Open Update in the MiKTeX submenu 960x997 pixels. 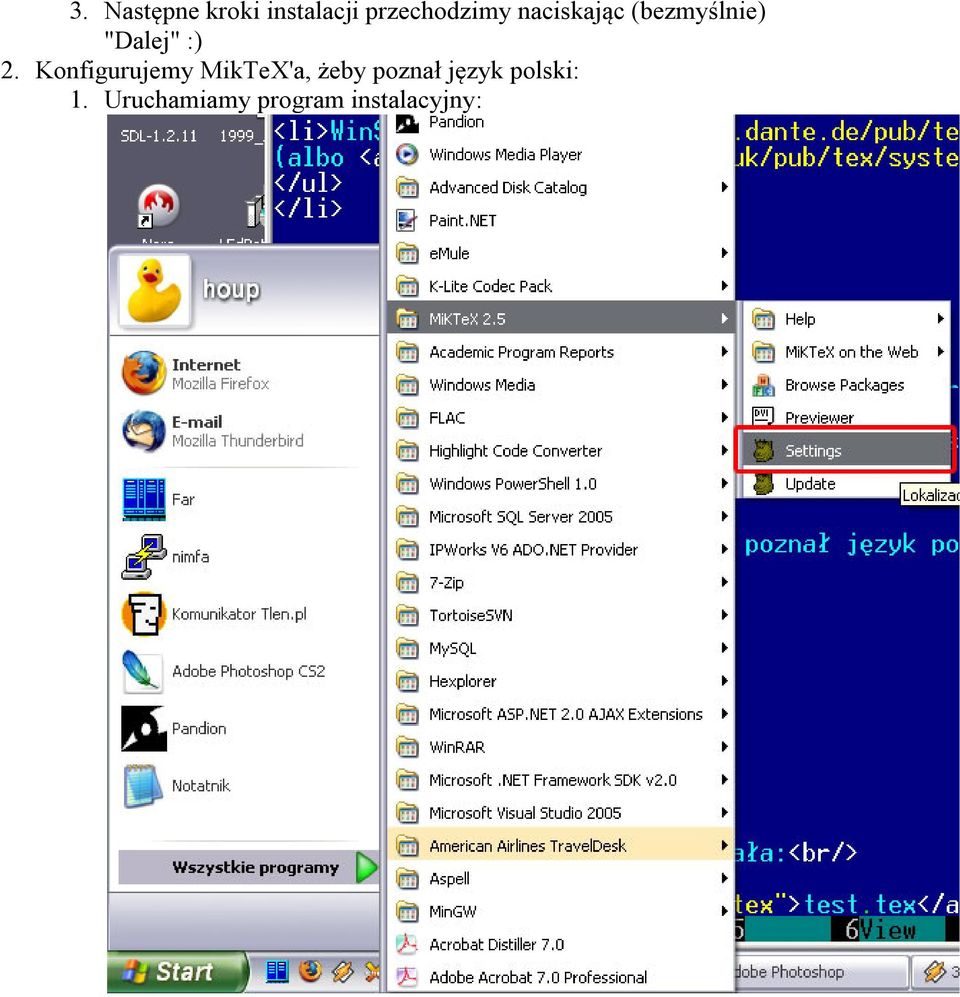846,483
